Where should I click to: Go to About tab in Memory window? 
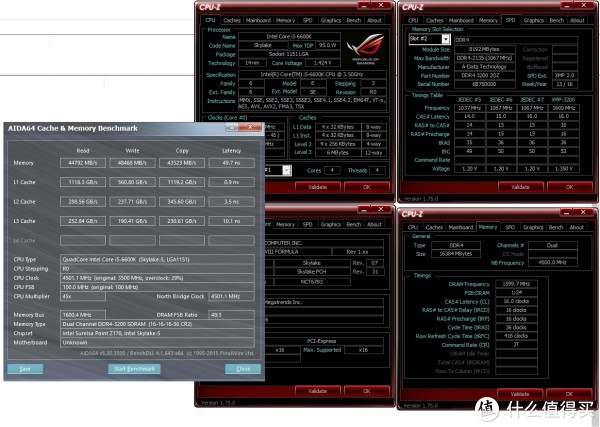(x=577, y=227)
